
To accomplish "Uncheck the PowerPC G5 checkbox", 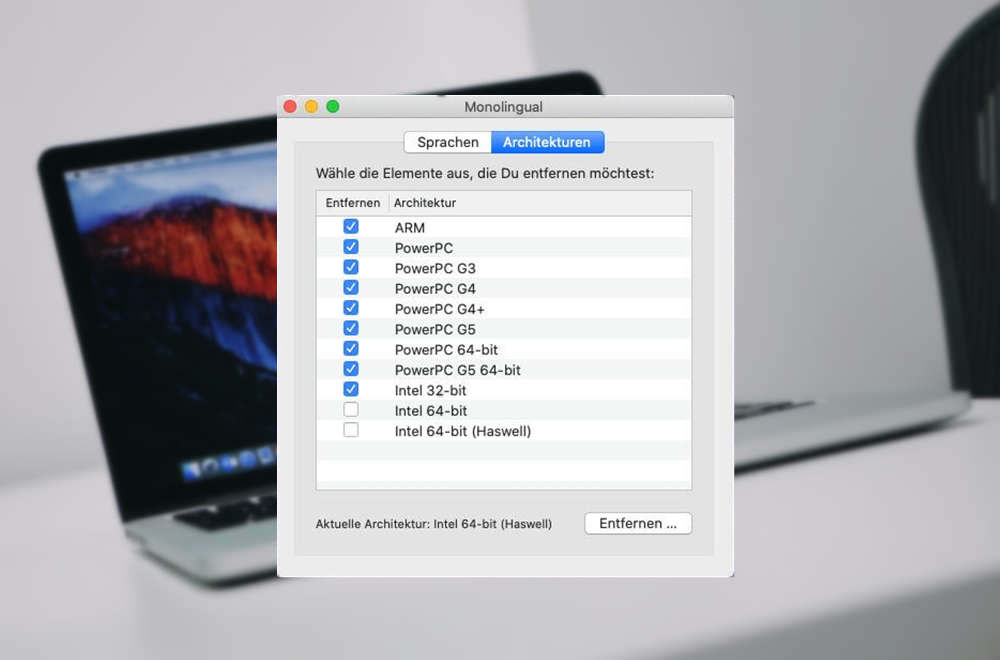I will tap(351, 329).
